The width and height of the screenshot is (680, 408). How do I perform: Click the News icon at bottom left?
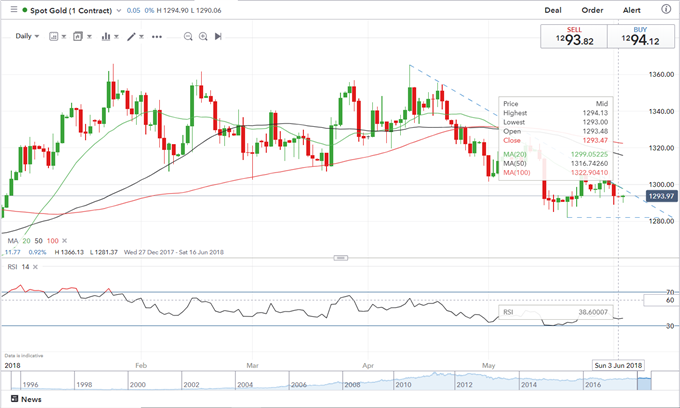tap(14, 399)
